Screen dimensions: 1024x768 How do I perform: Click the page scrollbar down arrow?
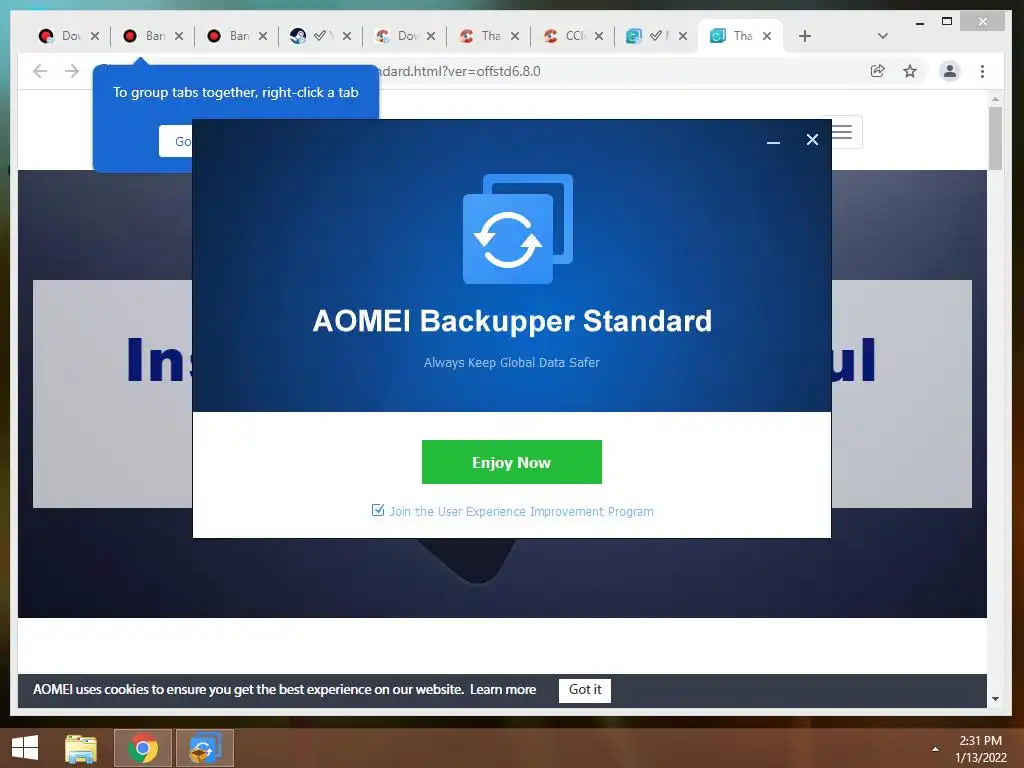[x=995, y=699]
